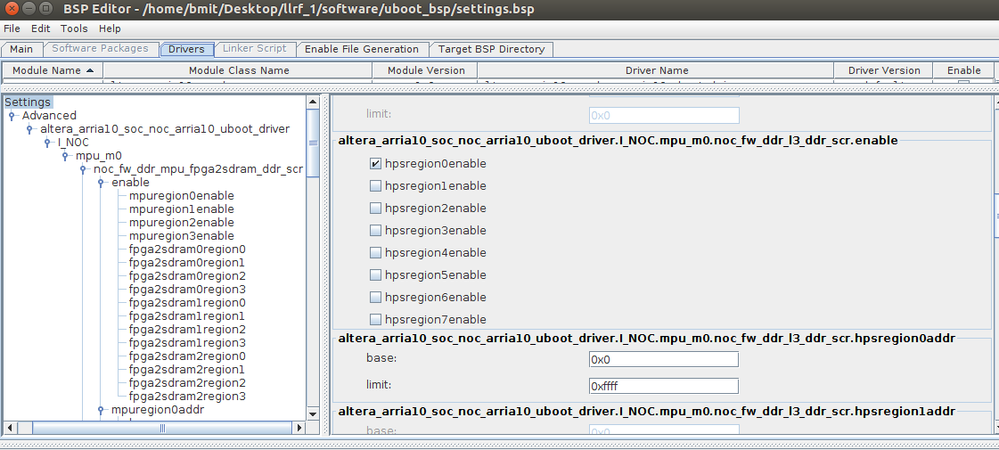Open the File menu
This screenshot has height=450, width=999.
point(11,29)
